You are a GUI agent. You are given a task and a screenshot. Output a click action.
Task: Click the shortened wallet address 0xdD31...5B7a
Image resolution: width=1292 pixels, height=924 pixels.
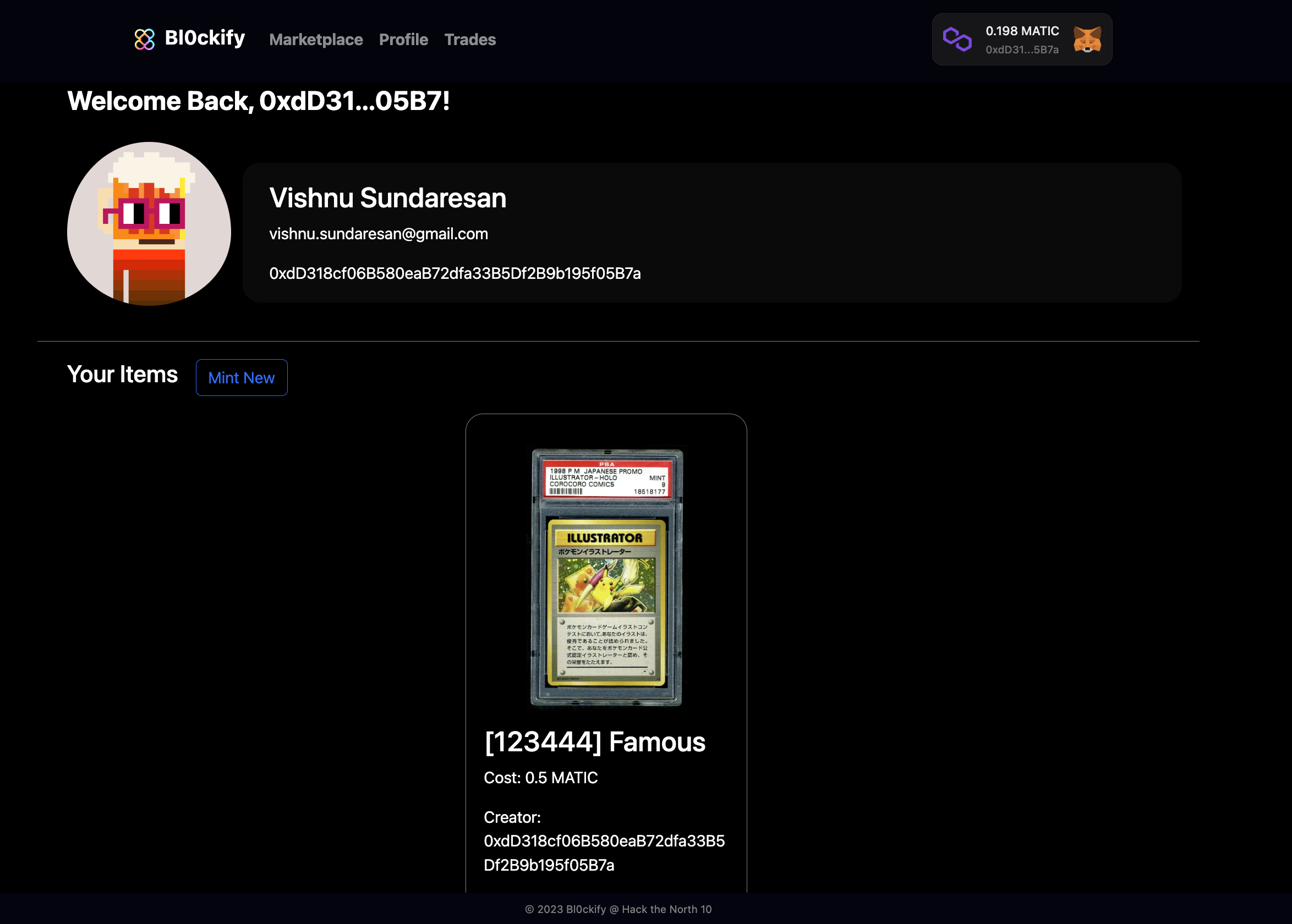point(1022,50)
